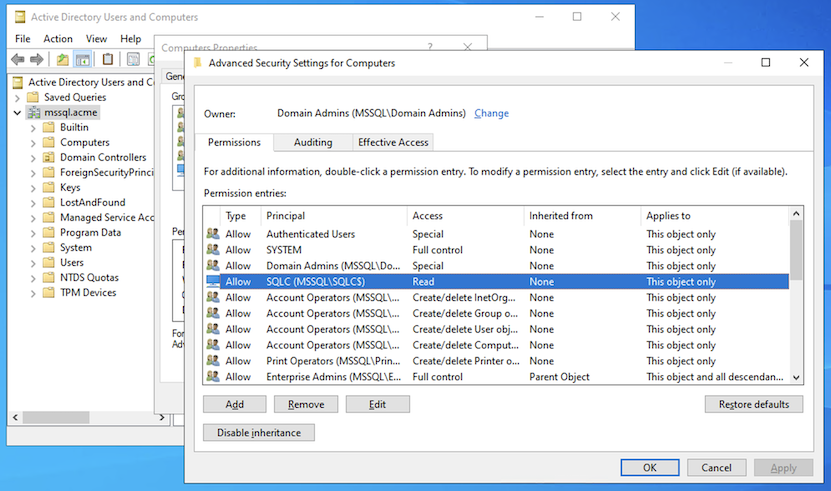The width and height of the screenshot is (831, 491).
Task: Click the Properties icon in the ADUC toolbar
Action: coord(133,59)
